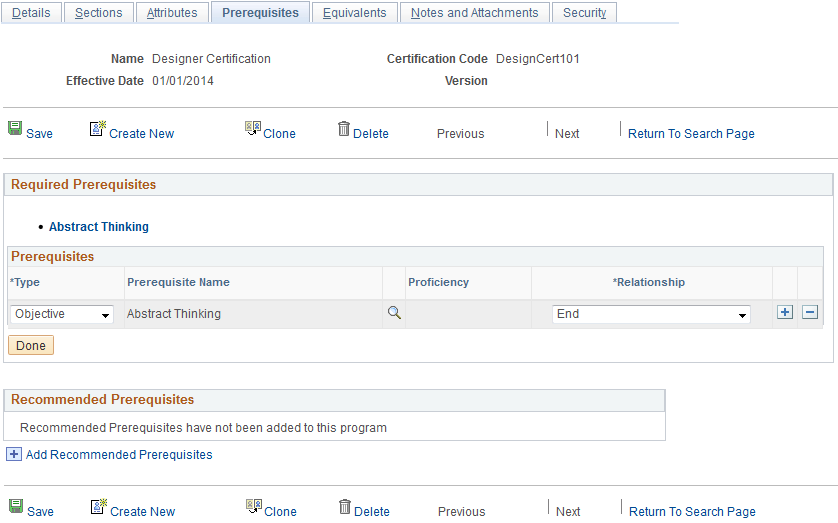Click the Delete trash icon in bottom toolbar
Viewport: 838px width, 523px height.
tap(345, 506)
